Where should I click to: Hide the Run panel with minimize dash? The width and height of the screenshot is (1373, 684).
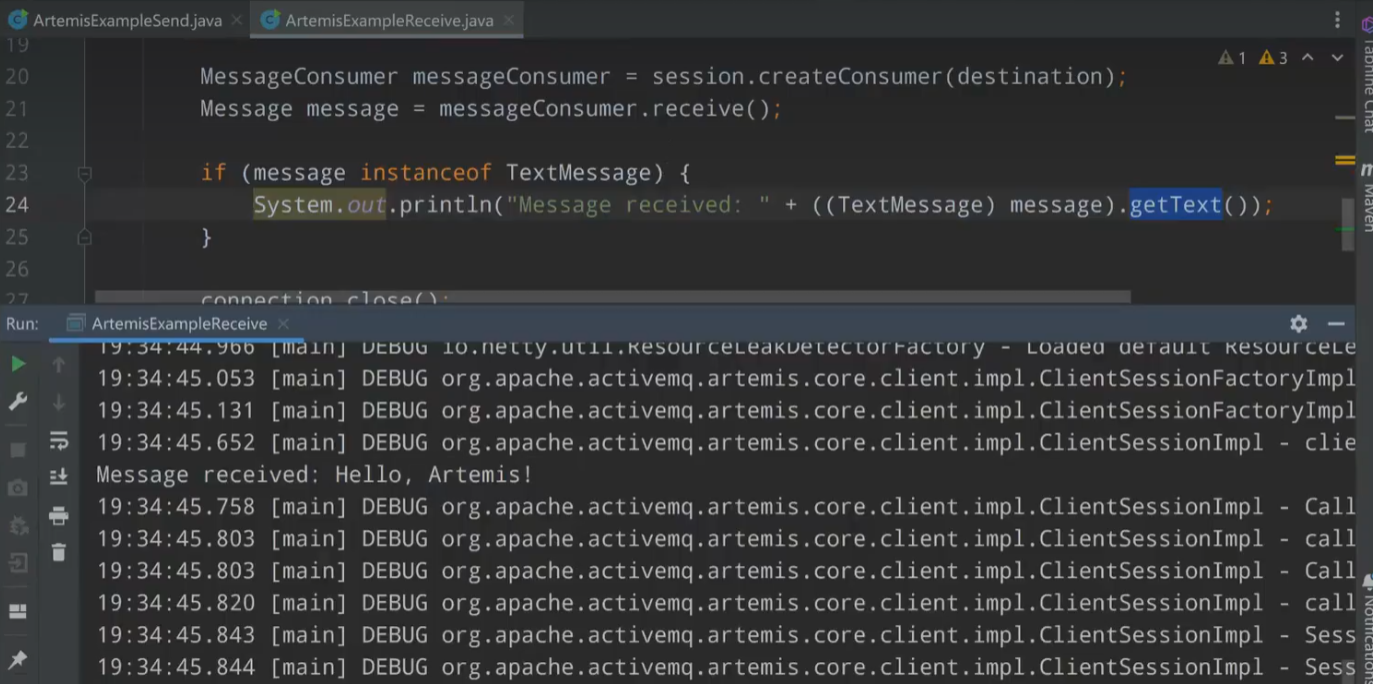[1336, 324]
